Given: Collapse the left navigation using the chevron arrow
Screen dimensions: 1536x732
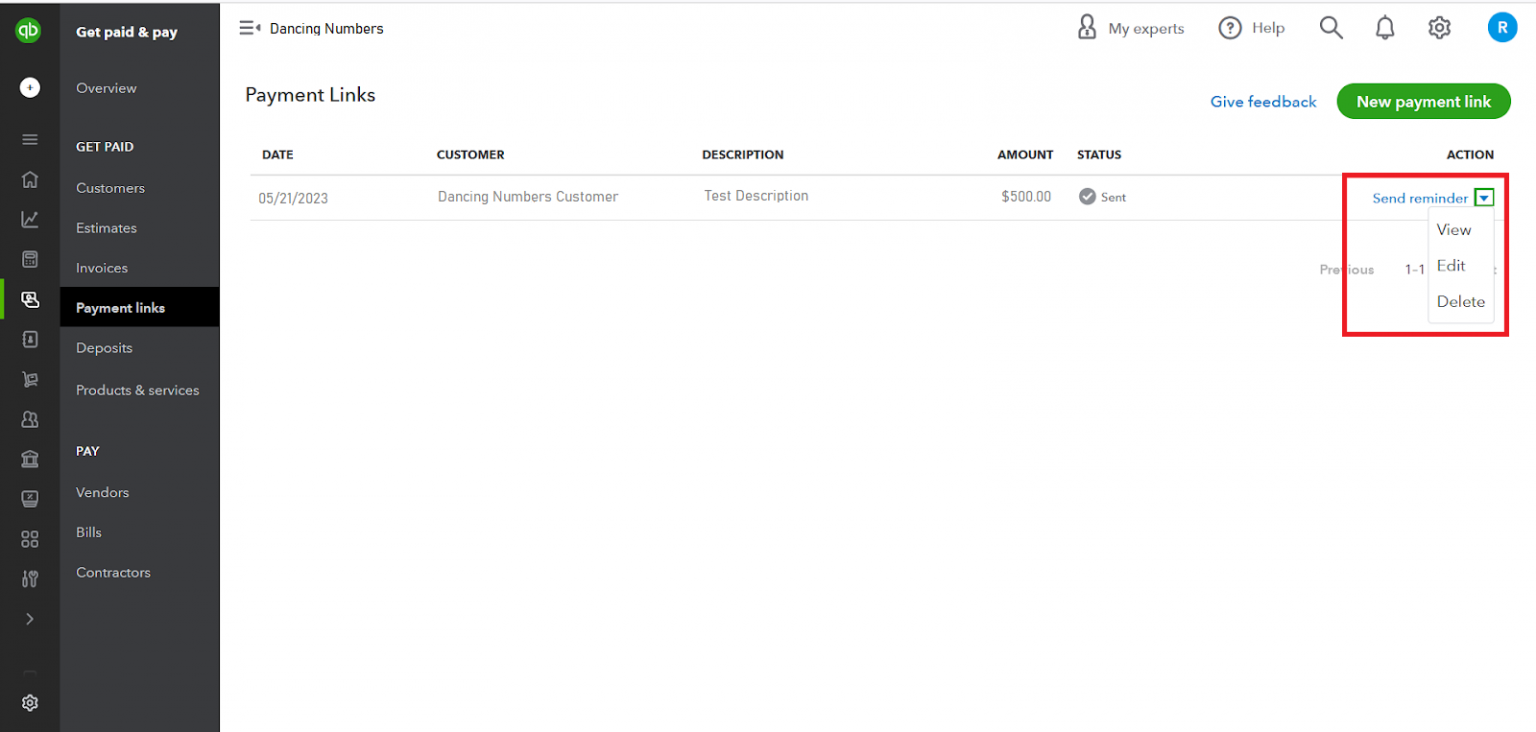Looking at the screenshot, I should click(30, 619).
